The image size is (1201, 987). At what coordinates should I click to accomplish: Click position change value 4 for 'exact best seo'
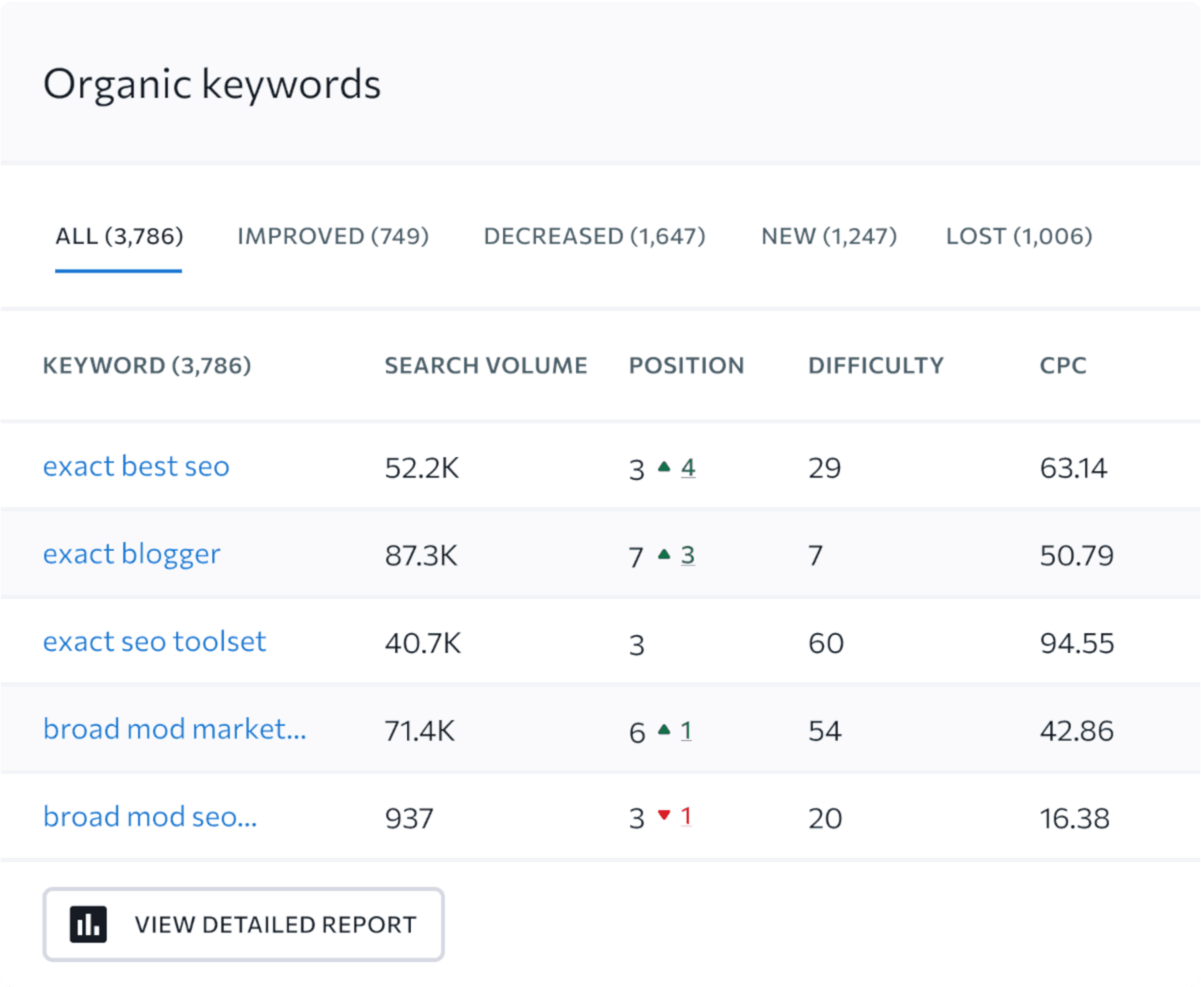click(688, 467)
